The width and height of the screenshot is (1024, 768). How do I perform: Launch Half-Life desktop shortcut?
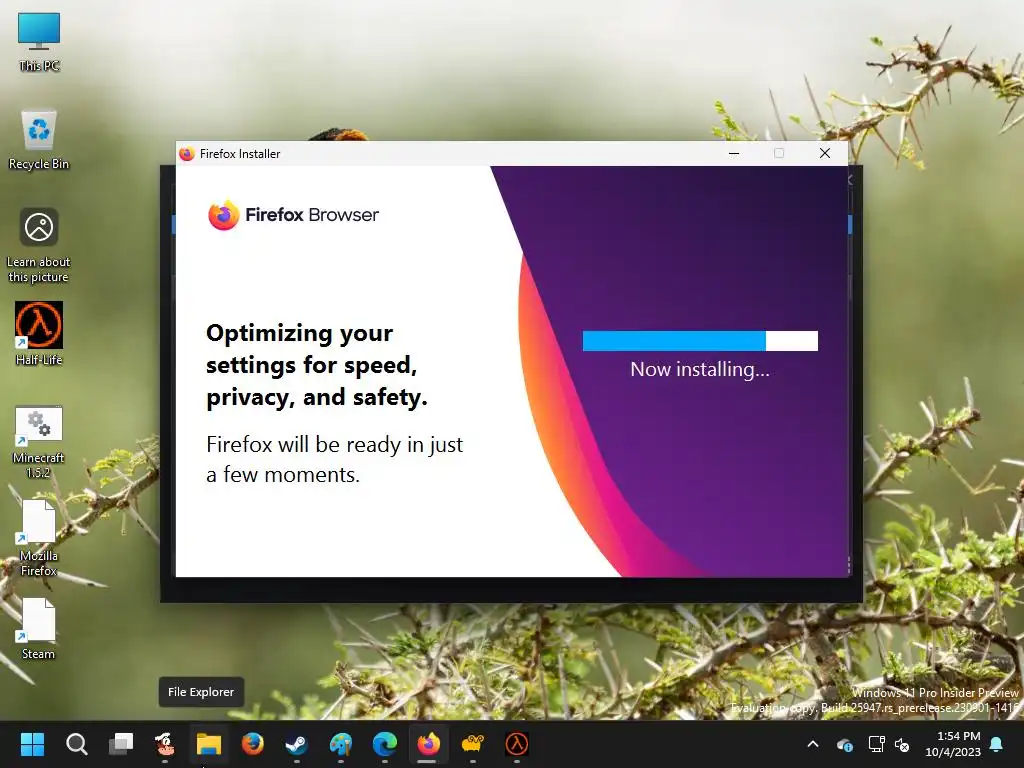tap(39, 334)
